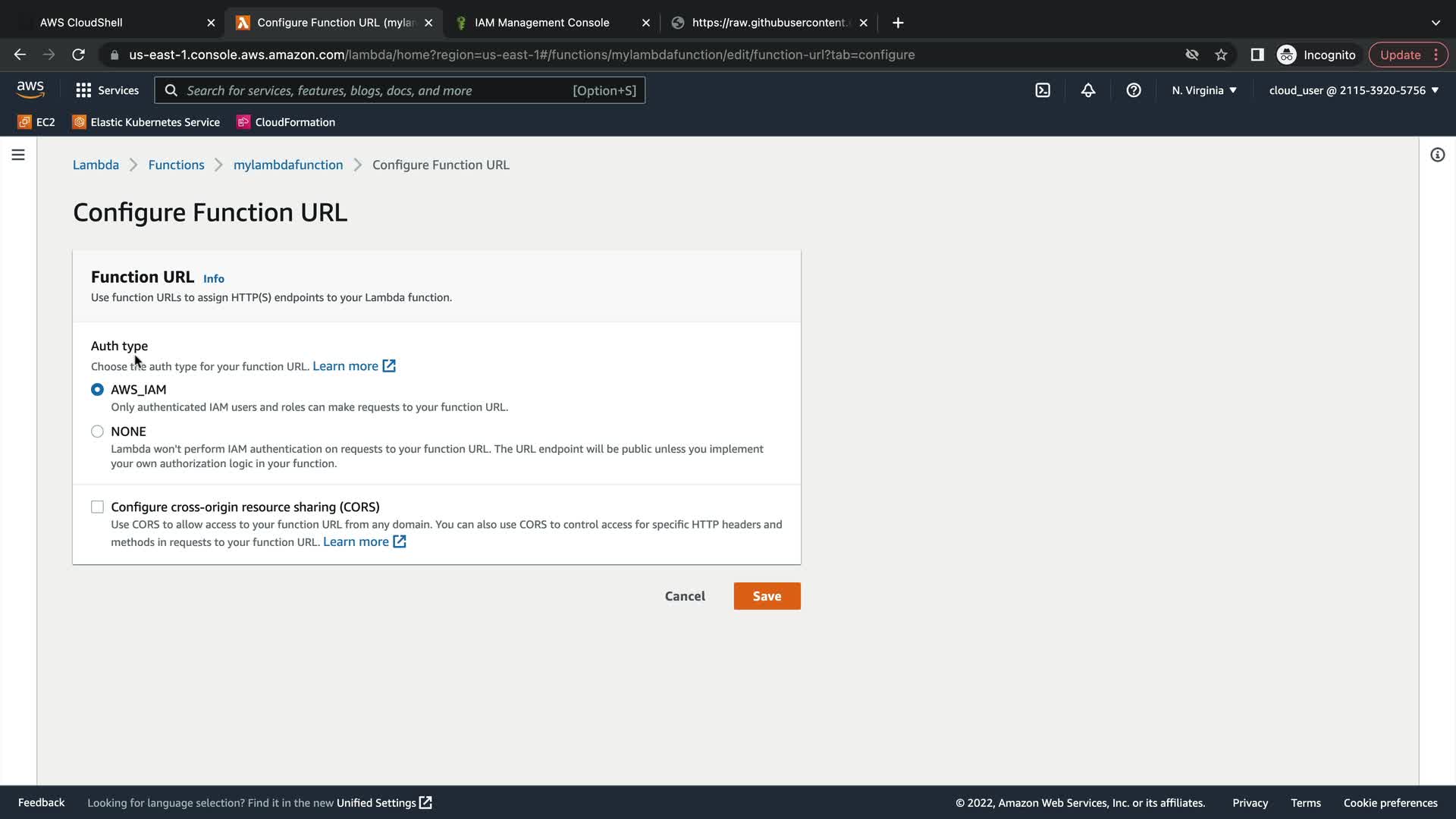Open EC2 shortcut in favorites bar

[36, 122]
